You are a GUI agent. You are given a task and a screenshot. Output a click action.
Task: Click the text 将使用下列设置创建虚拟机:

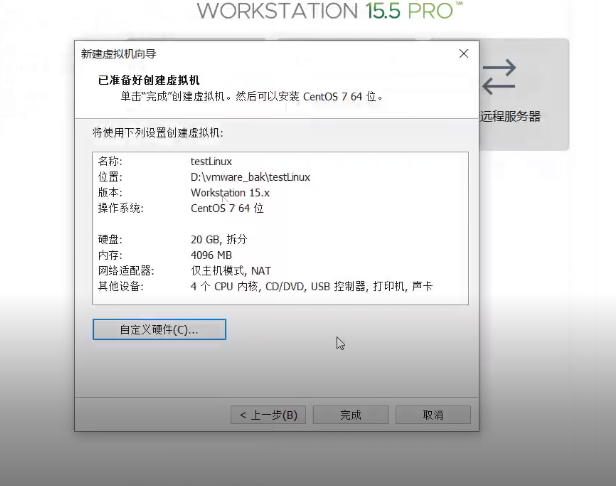(x=158, y=133)
